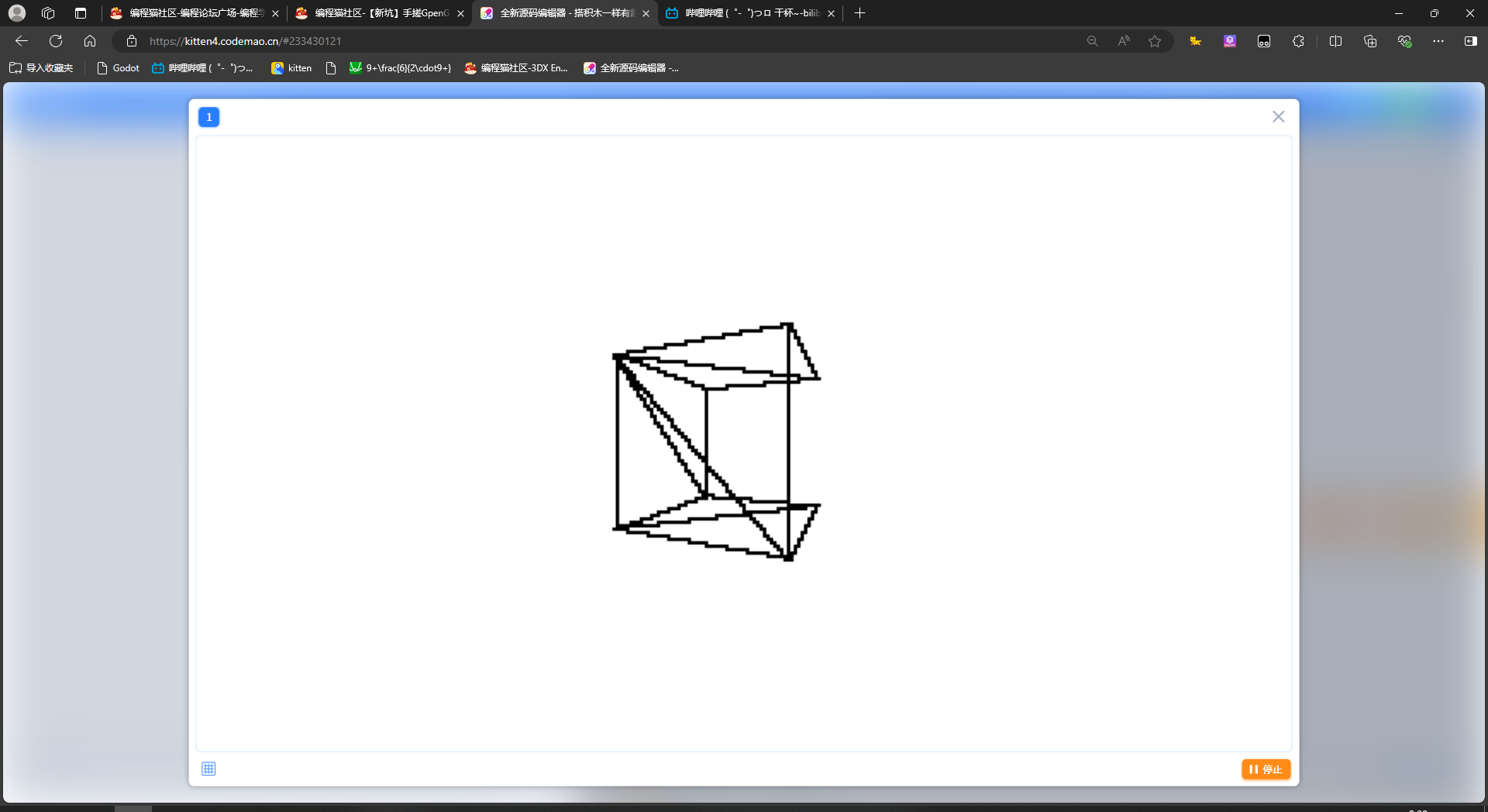This screenshot has height=812, width=1488.
Task: Click the read aloud icon
Action: tap(1124, 41)
